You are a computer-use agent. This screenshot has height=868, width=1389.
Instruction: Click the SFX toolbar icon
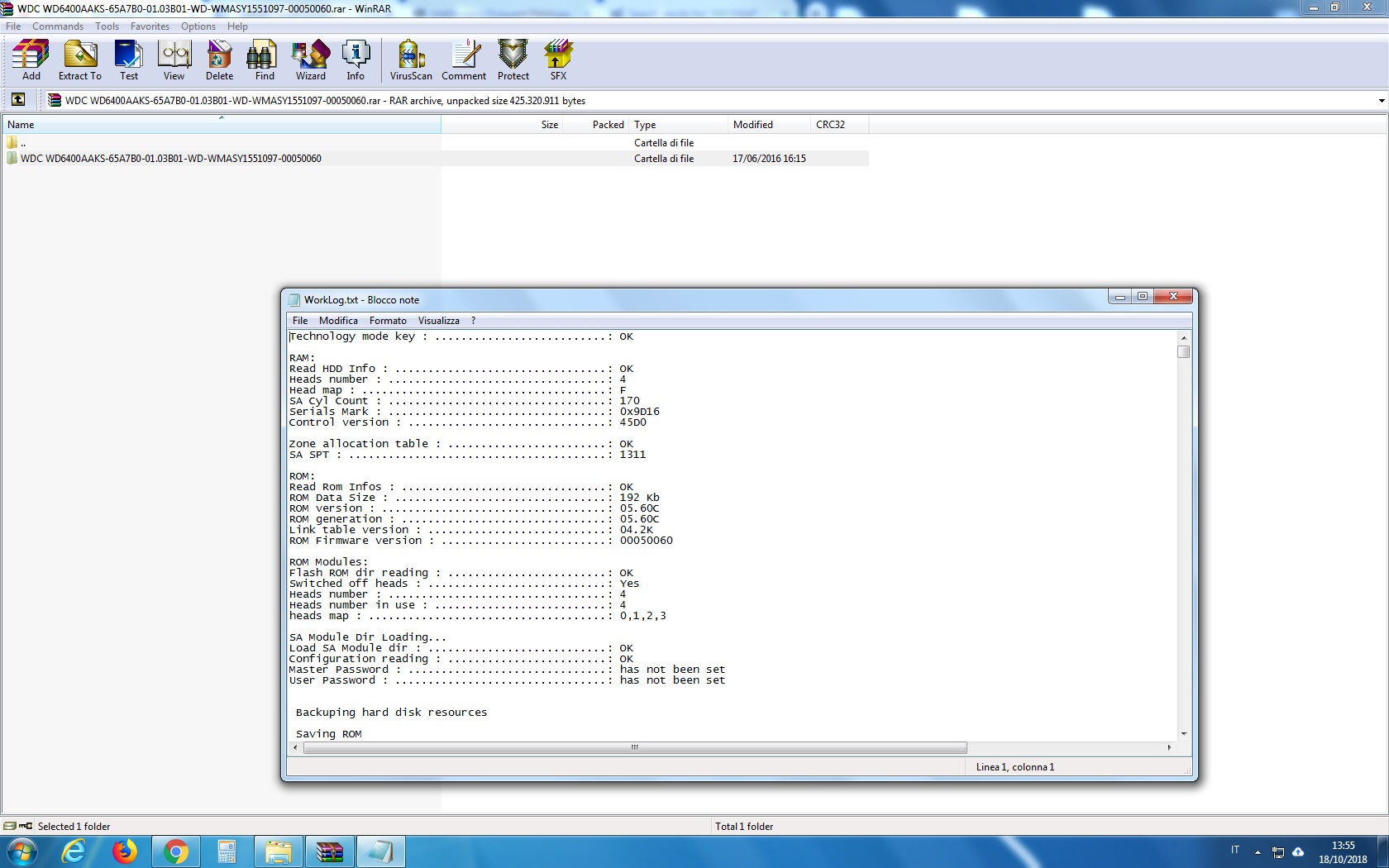559,60
